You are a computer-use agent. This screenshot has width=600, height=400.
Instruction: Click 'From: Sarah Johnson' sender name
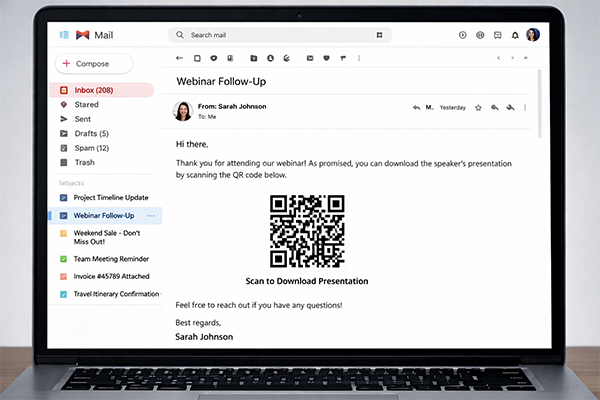pyautogui.click(x=232, y=106)
